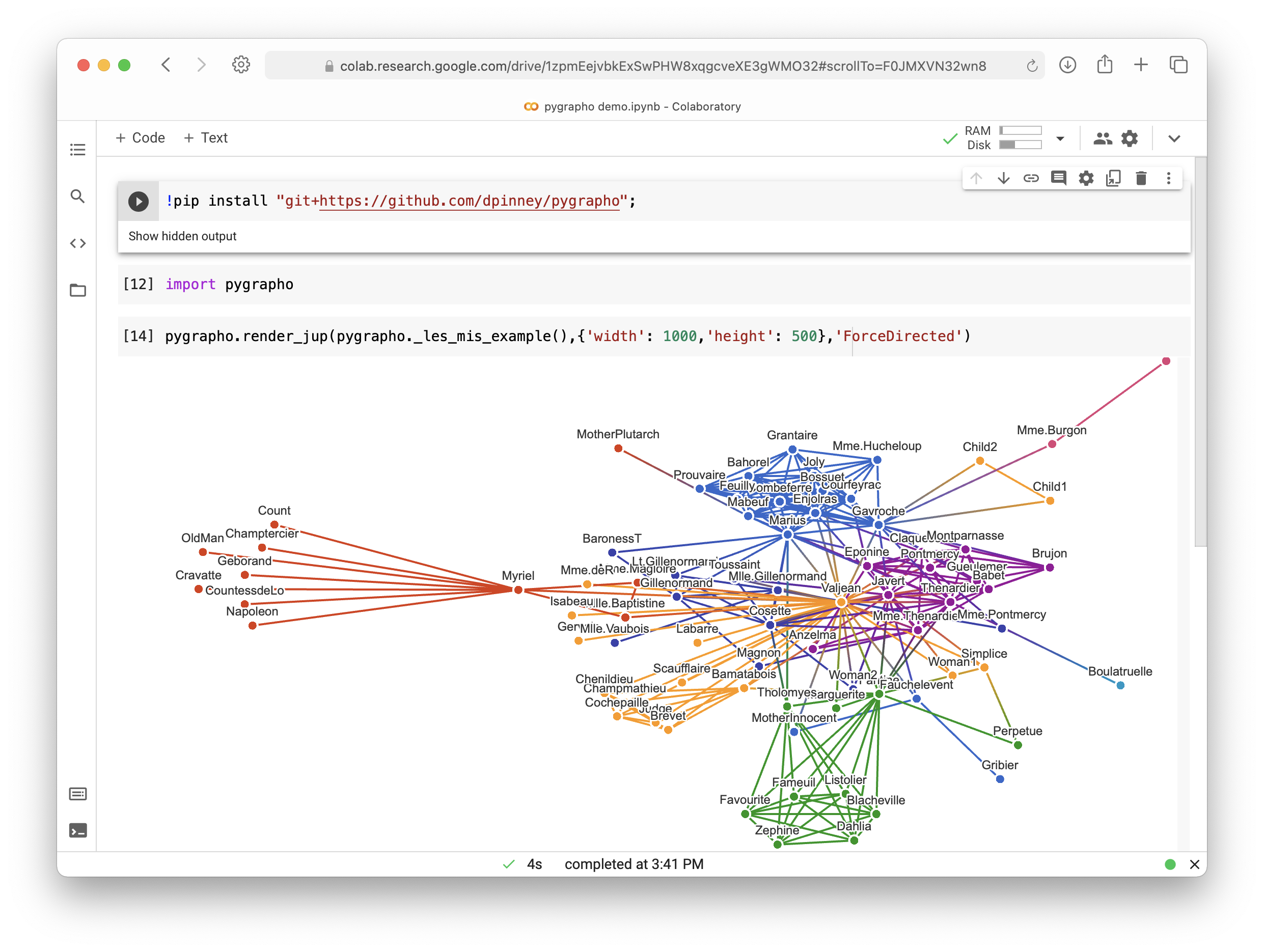Viewport: 1264px width, 952px height.
Task: Delete the cell with trash icon
Action: click(1141, 178)
